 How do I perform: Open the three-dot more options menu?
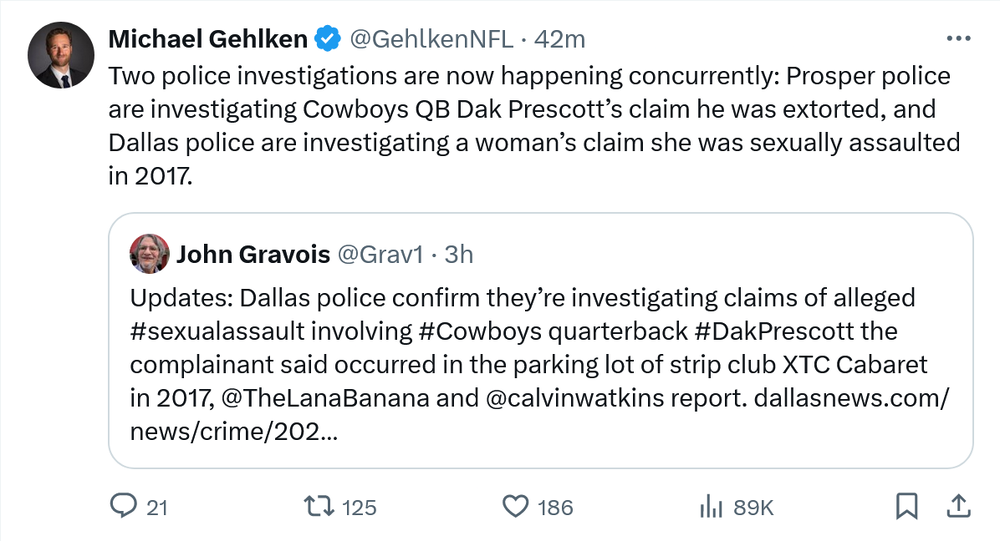pyautogui.click(x=958, y=39)
